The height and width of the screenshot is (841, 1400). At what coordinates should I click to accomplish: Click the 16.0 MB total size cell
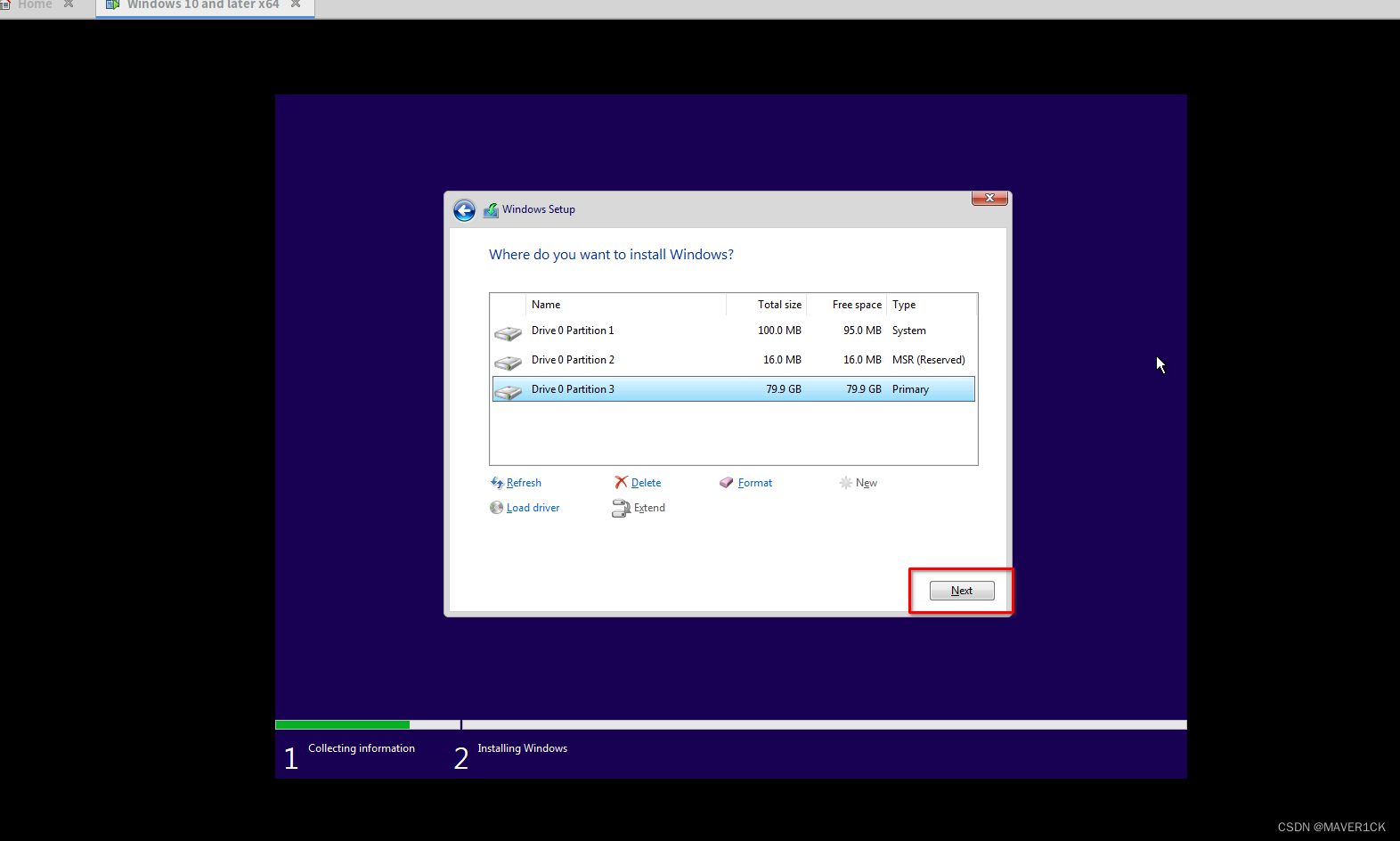click(x=782, y=360)
